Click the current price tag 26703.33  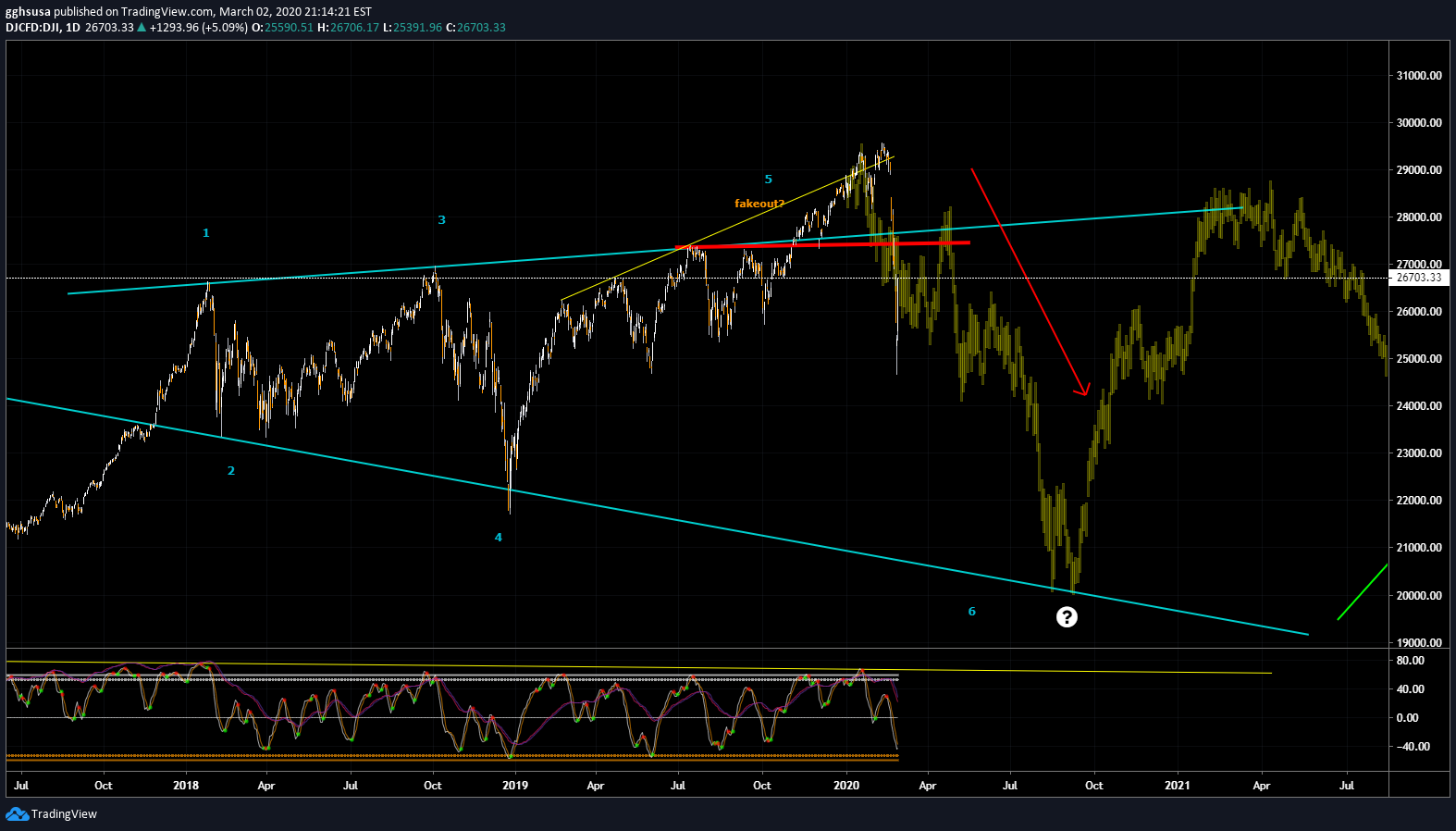(1418, 278)
